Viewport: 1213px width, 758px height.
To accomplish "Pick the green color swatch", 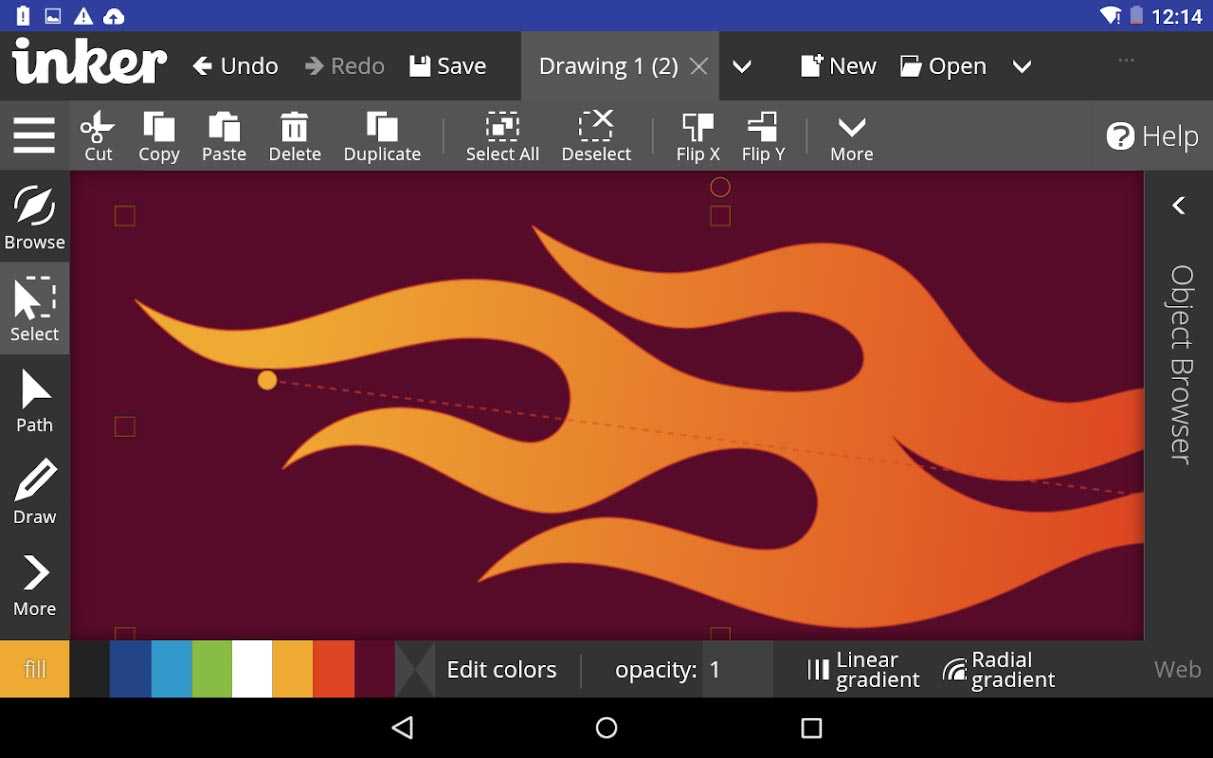I will coord(212,669).
